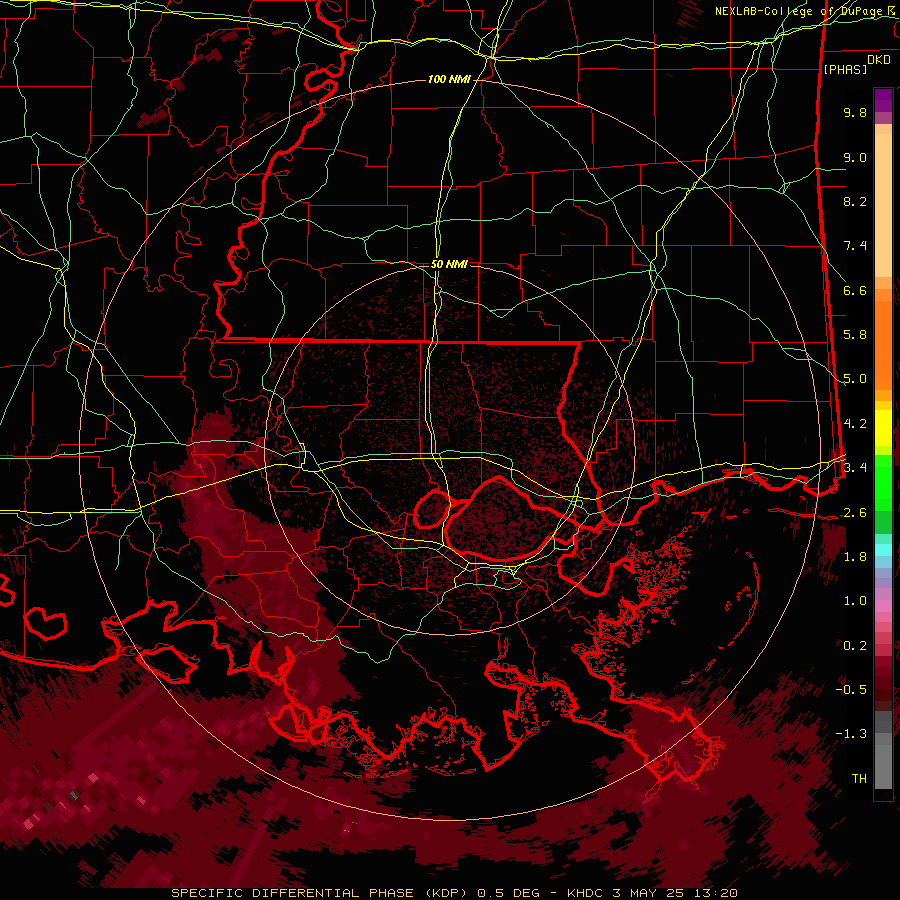Click the cyan segment of the color bar
The image size is (900, 900).
883,549
